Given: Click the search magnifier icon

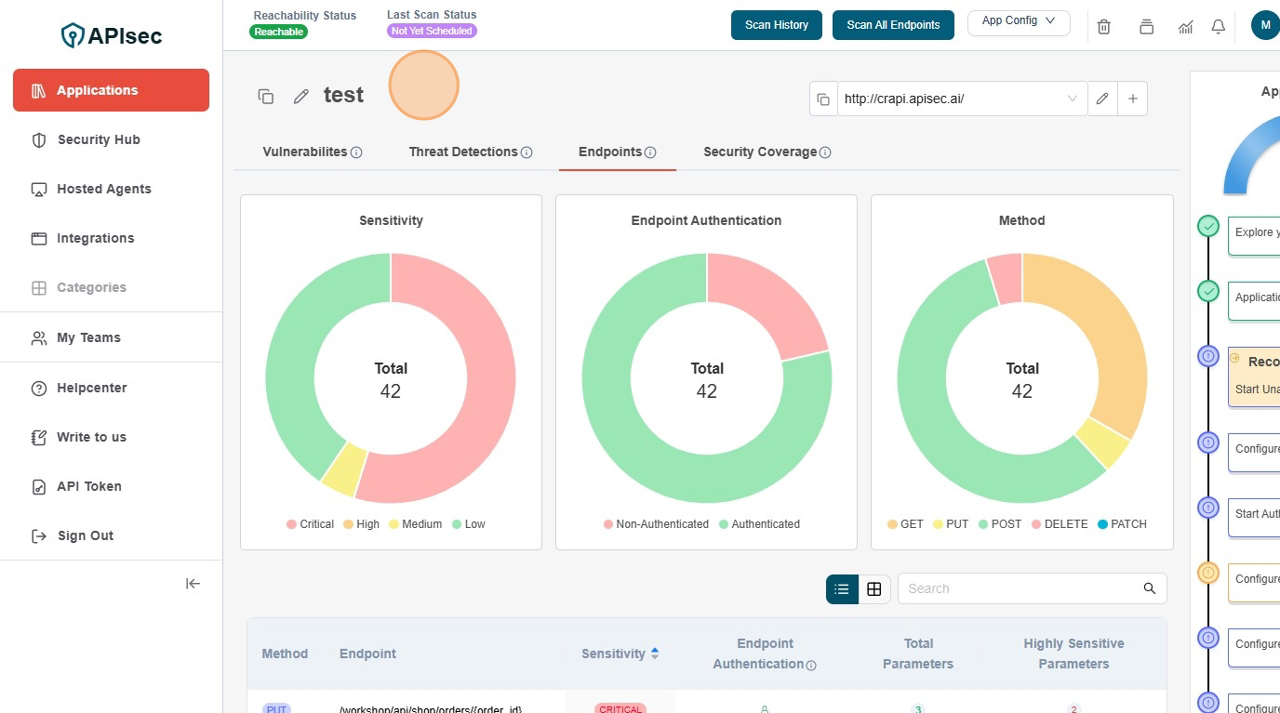Looking at the screenshot, I should [x=1149, y=589].
